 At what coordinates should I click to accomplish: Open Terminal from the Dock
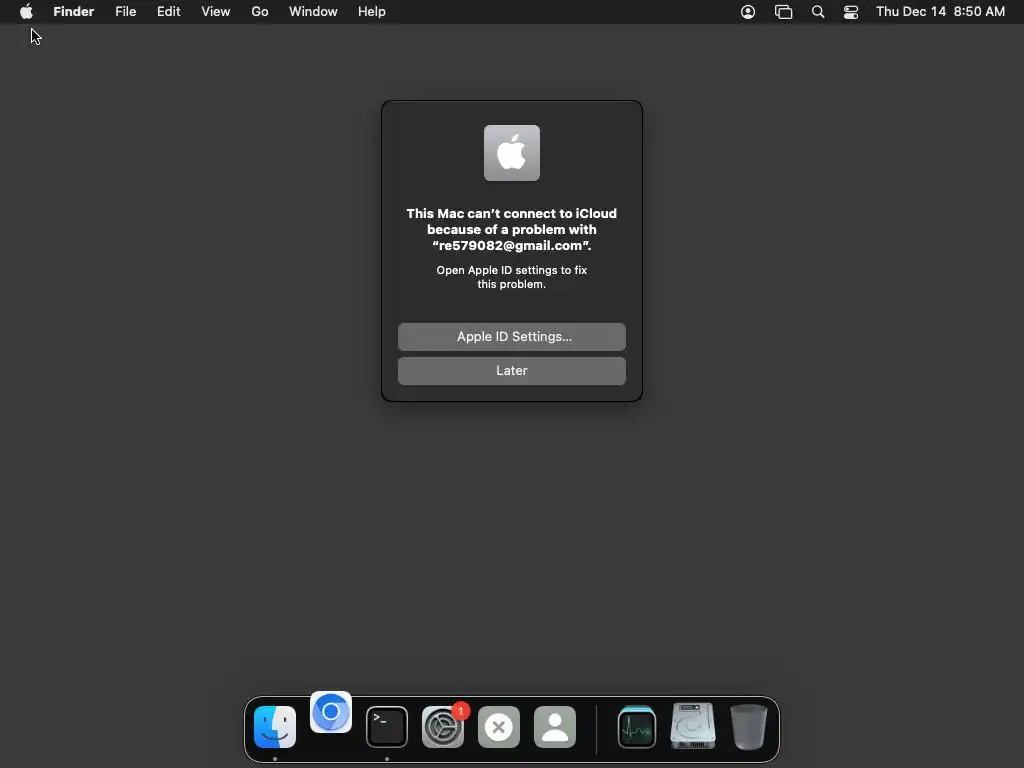point(387,726)
